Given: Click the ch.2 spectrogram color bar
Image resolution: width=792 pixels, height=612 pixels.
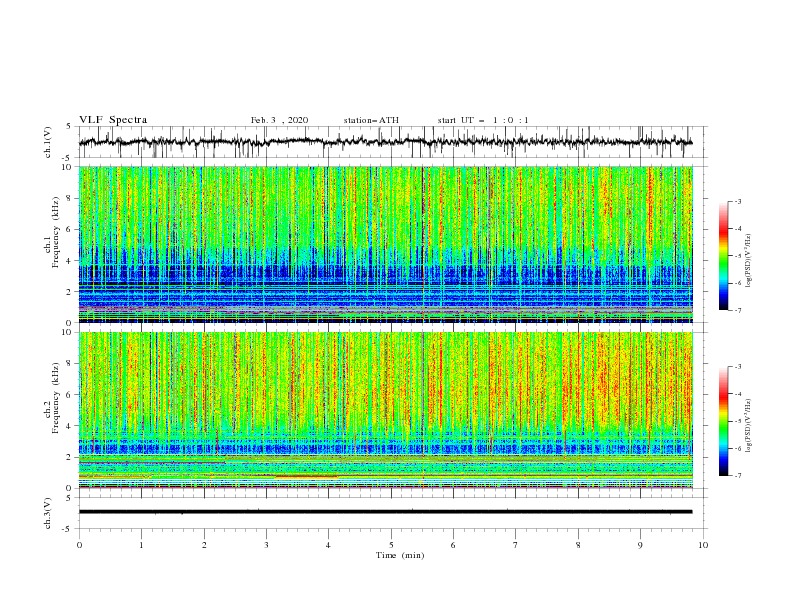Looking at the screenshot, I should pyautogui.click(x=723, y=421).
